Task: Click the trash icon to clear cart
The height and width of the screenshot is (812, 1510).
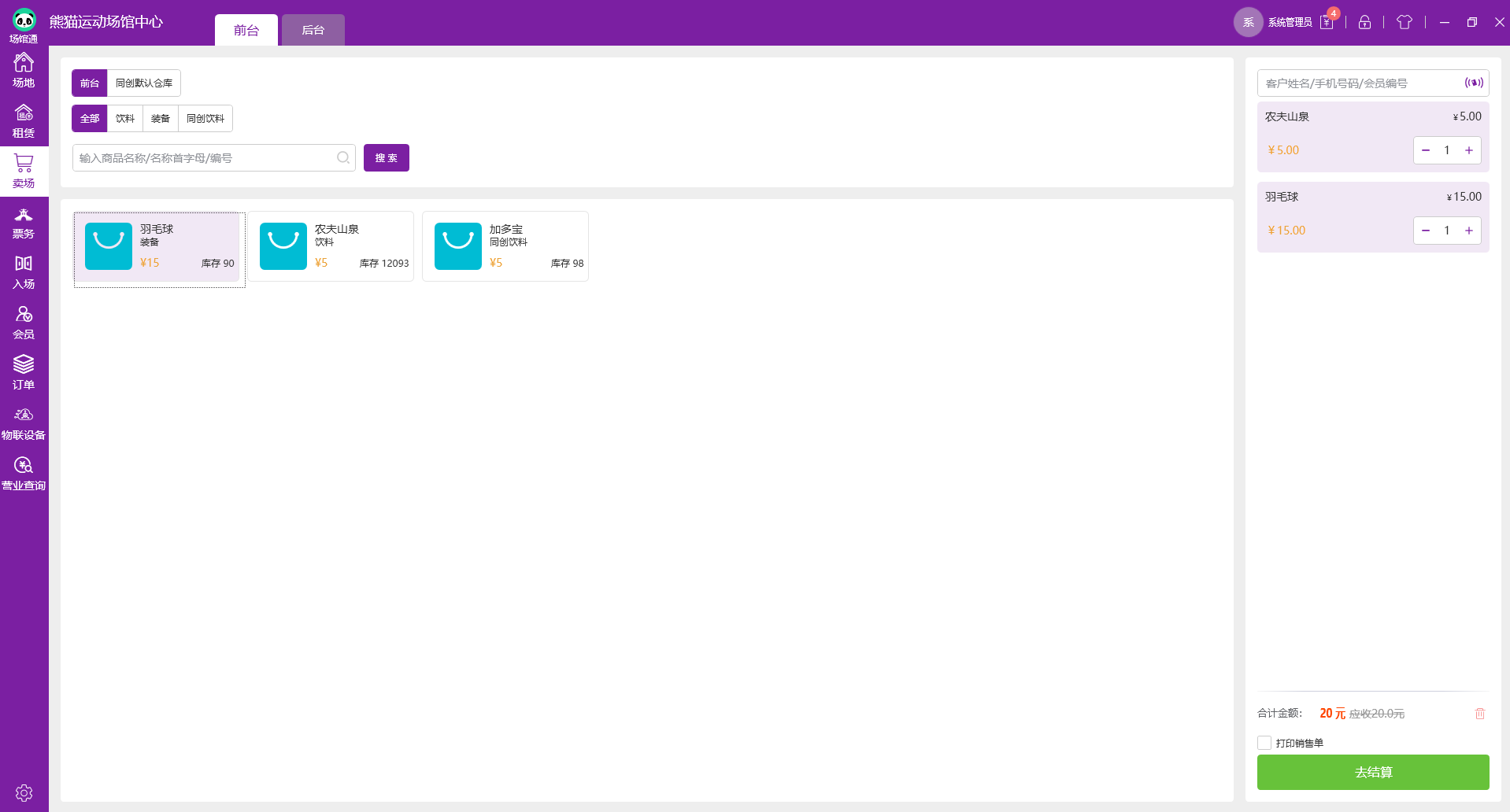Action: 1479,714
